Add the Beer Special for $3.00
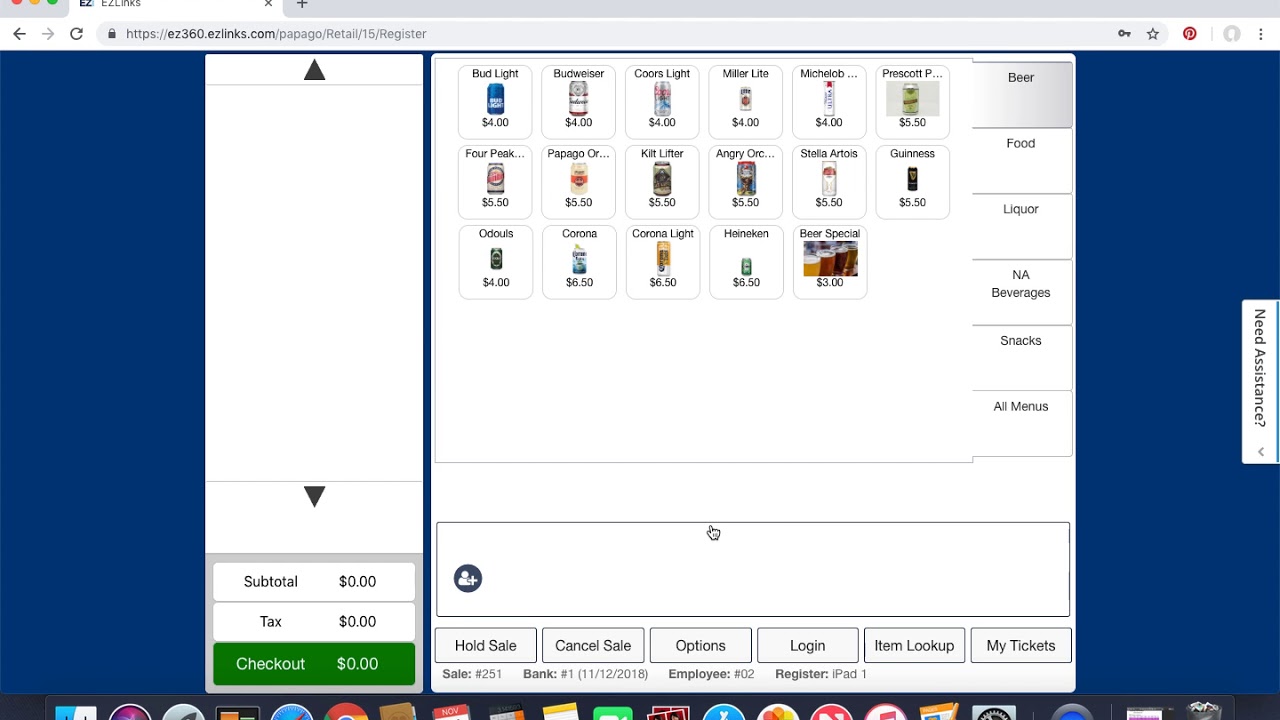The width and height of the screenshot is (1280, 720). (830, 261)
